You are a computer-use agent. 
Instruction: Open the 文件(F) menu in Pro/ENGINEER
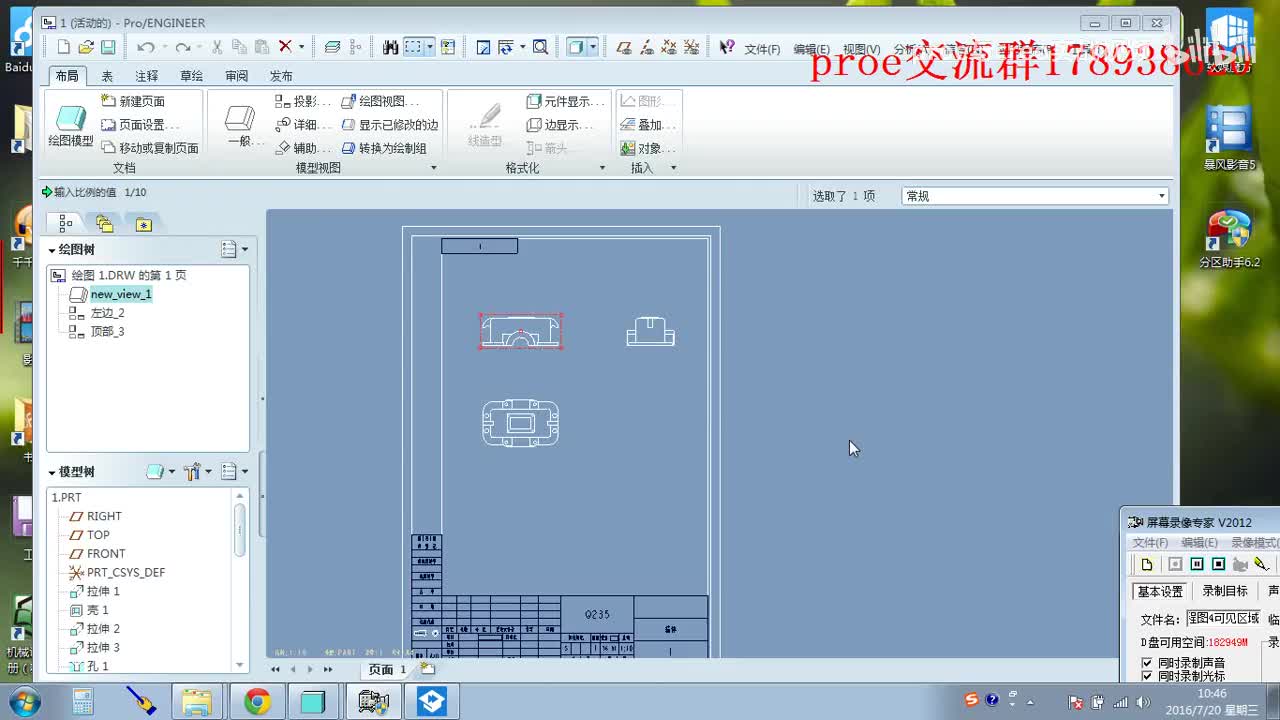[762, 49]
